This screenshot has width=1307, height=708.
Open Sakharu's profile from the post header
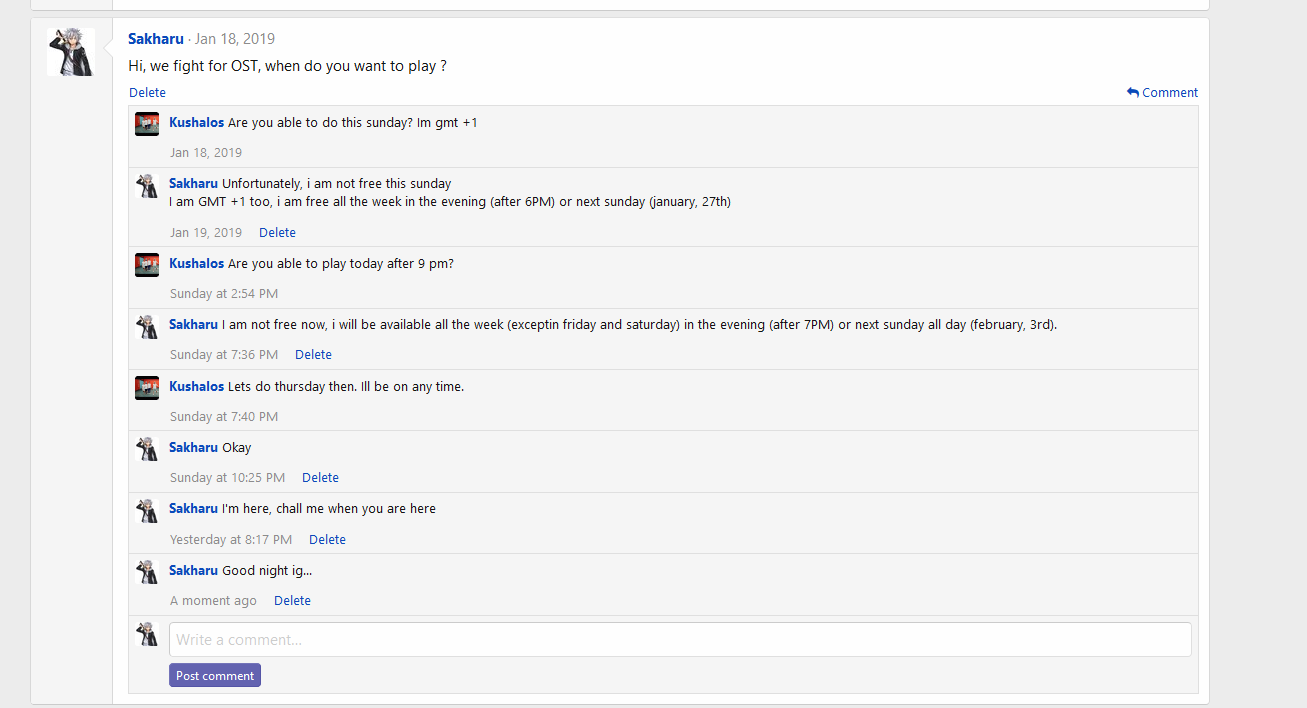tap(155, 39)
